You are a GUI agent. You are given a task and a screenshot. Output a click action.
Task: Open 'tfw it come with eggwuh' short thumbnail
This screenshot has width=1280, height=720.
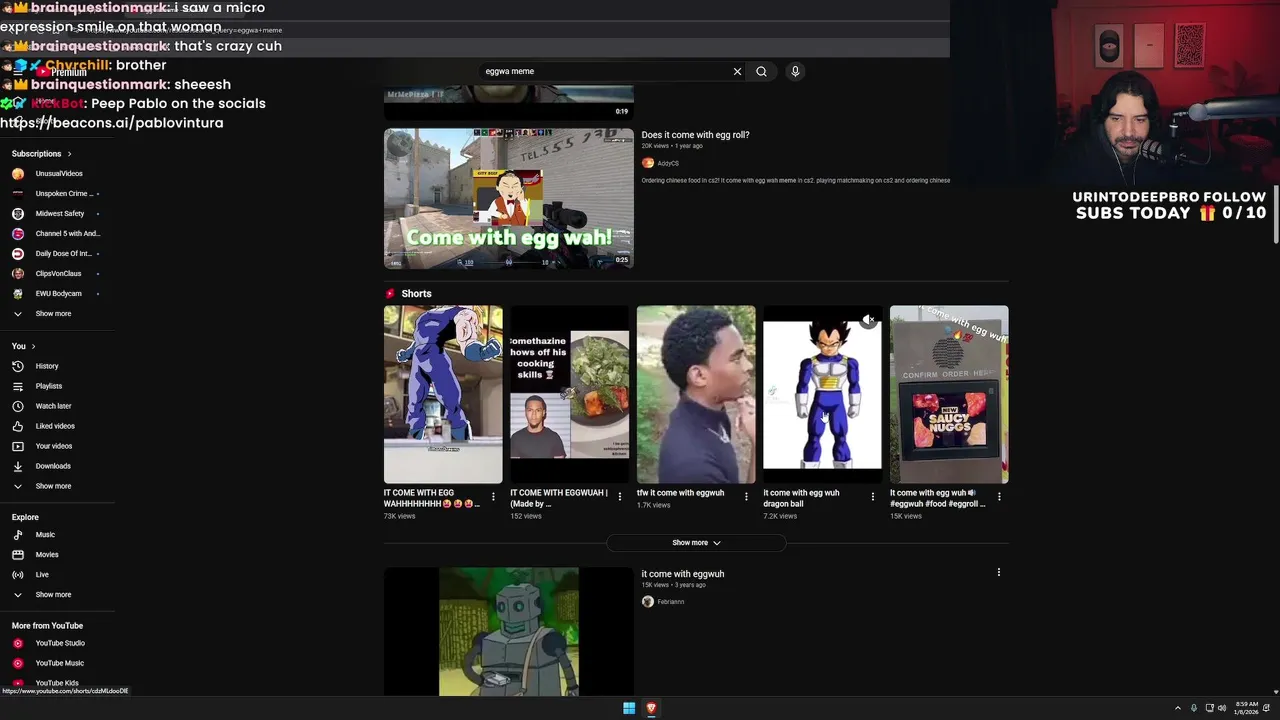click(696, 394)
